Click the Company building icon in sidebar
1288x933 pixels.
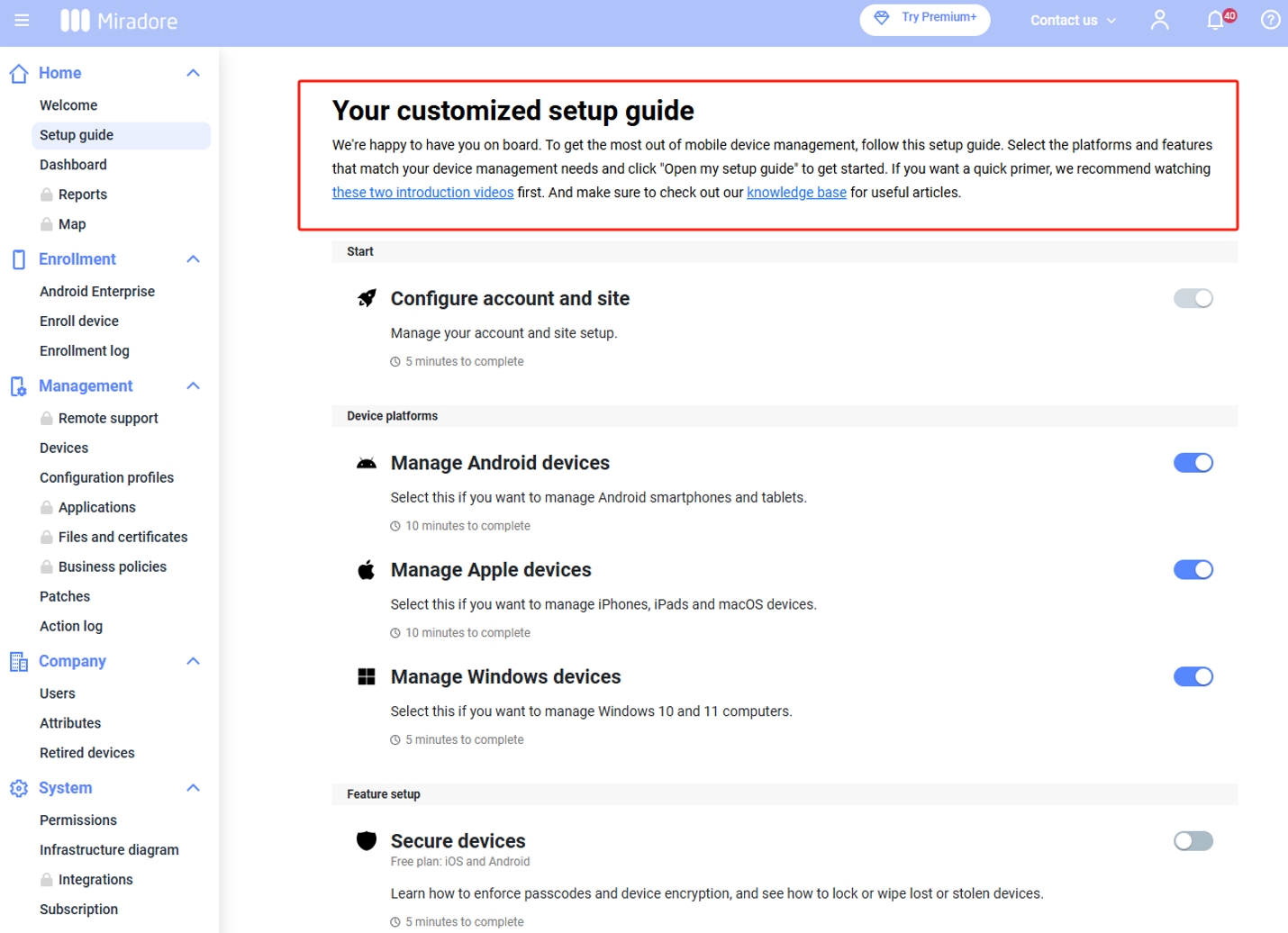[19, 662]
